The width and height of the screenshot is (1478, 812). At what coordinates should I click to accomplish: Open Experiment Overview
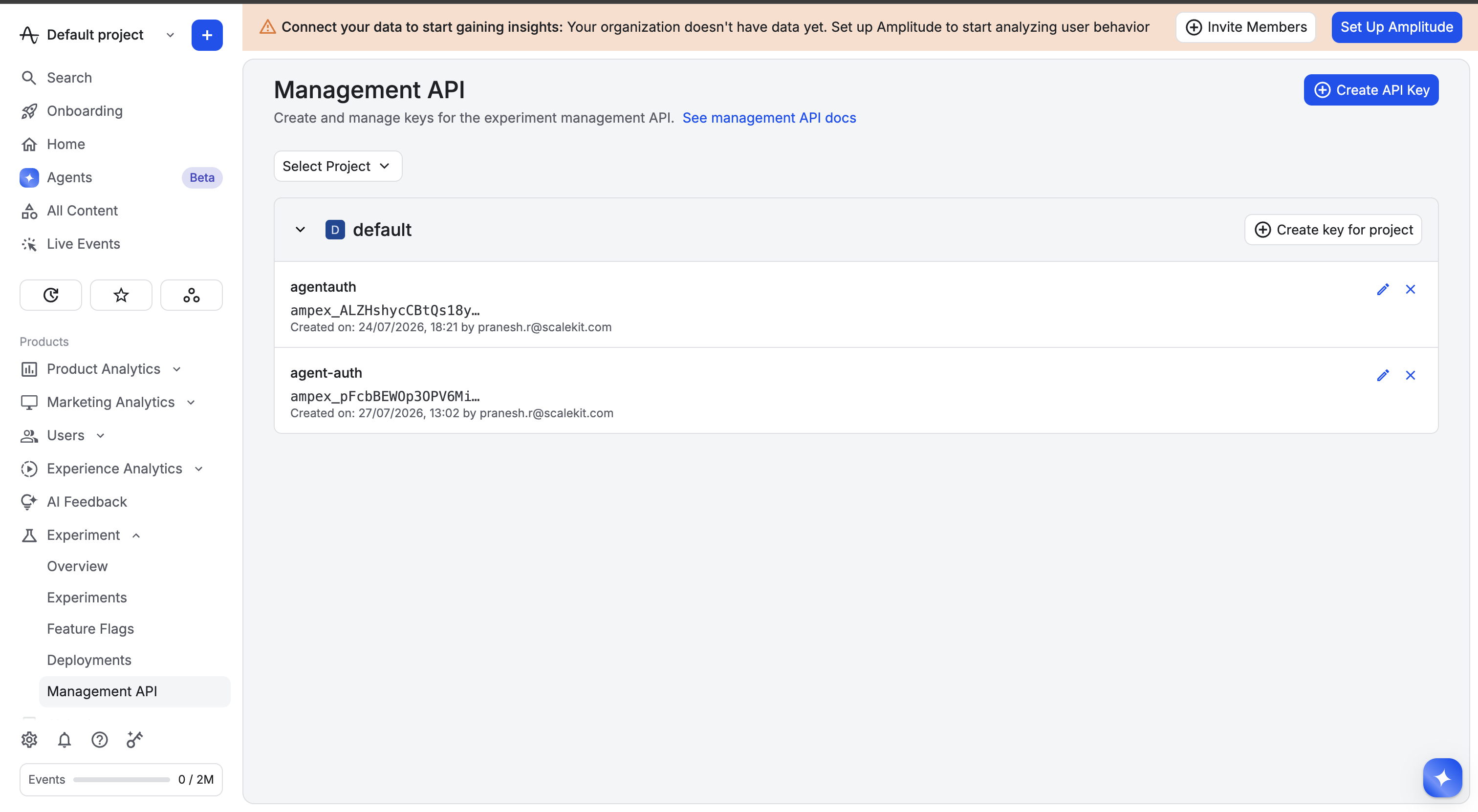click(77, 566)
